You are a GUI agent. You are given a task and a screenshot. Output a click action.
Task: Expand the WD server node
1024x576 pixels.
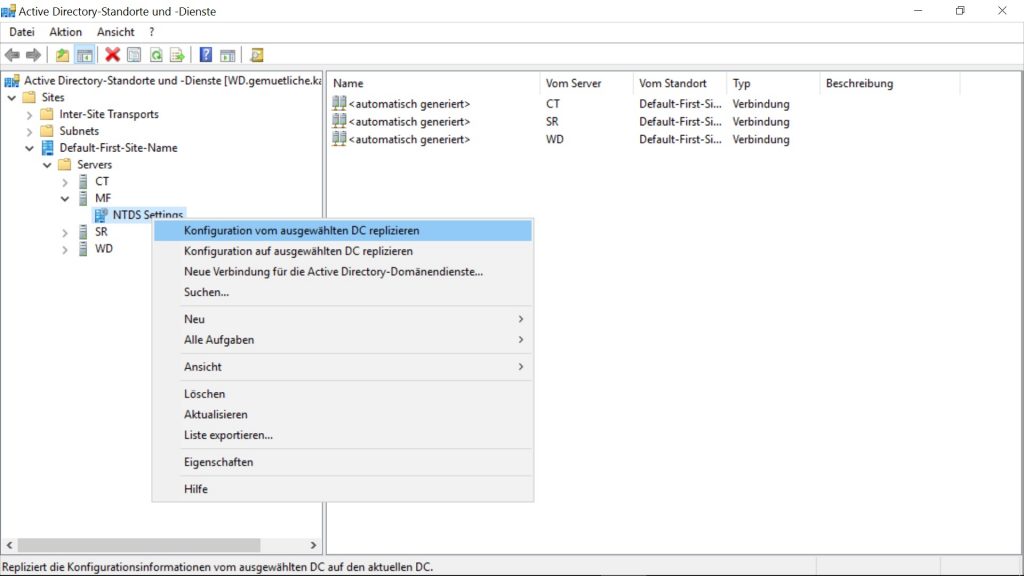coord(65,249)
